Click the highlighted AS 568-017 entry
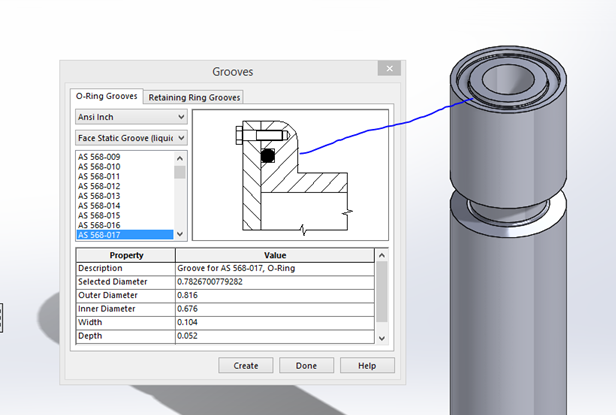The image size is (616, 415). click(99, 235)
